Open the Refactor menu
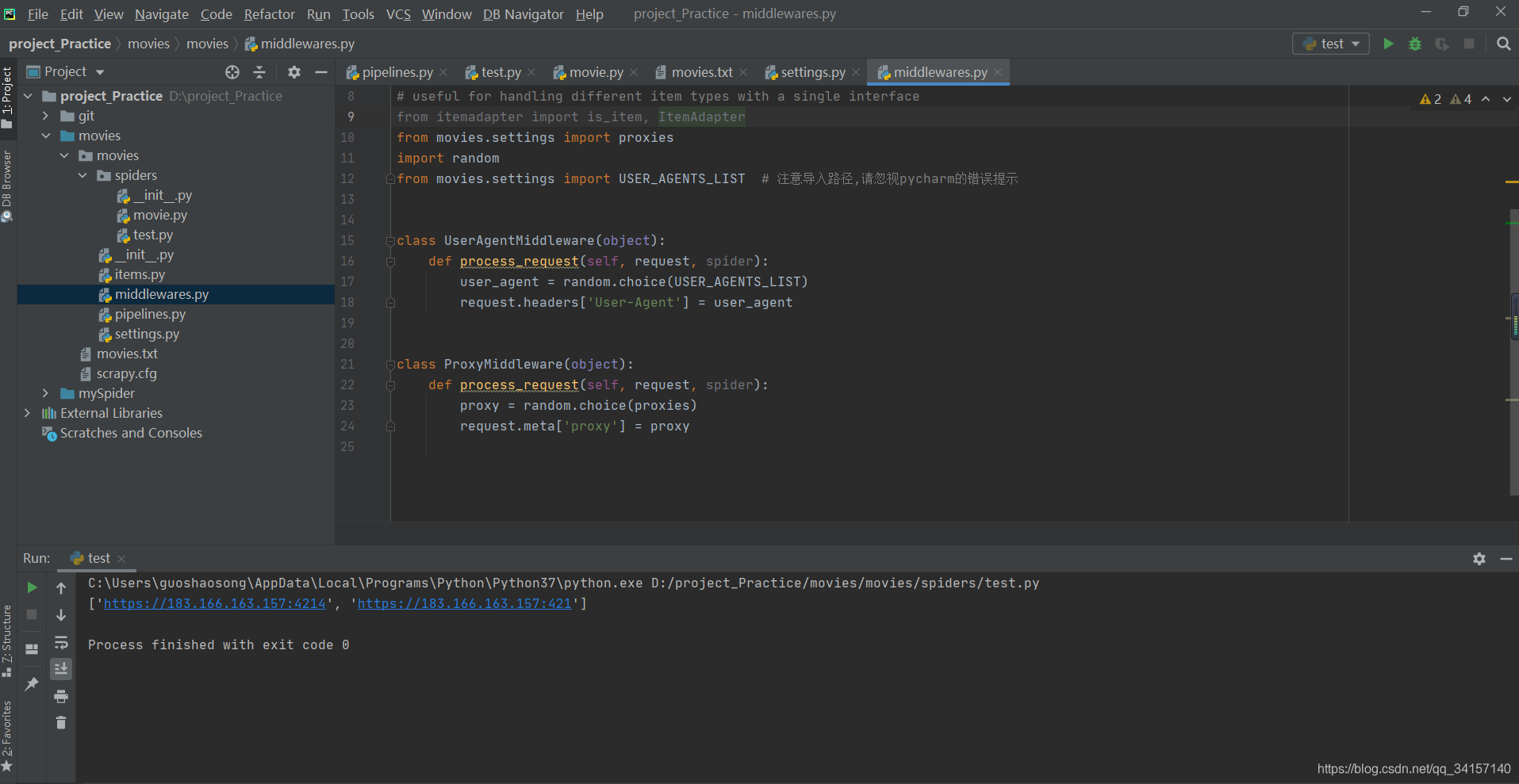This screenshot has height=784, width=1519. click(269, 14)
